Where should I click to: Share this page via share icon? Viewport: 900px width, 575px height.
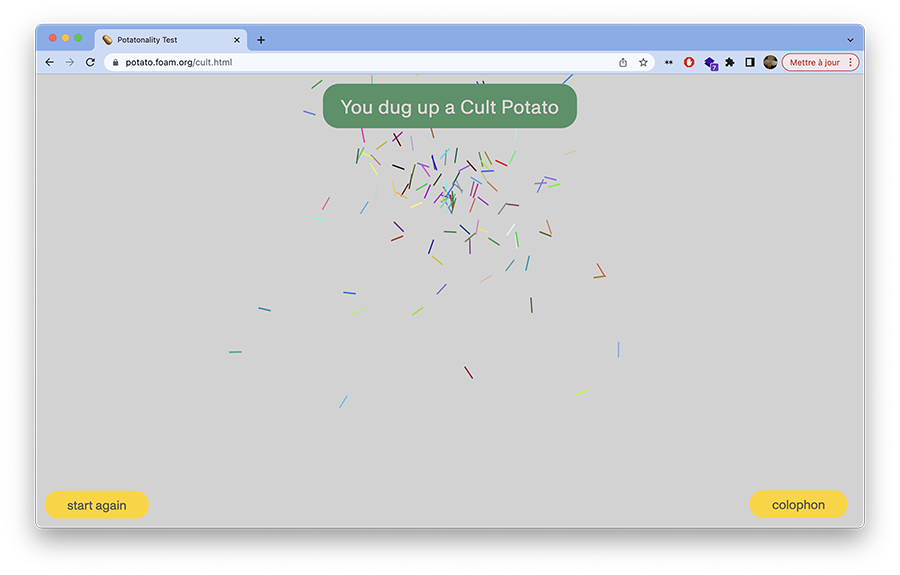(x=623, y=62)
